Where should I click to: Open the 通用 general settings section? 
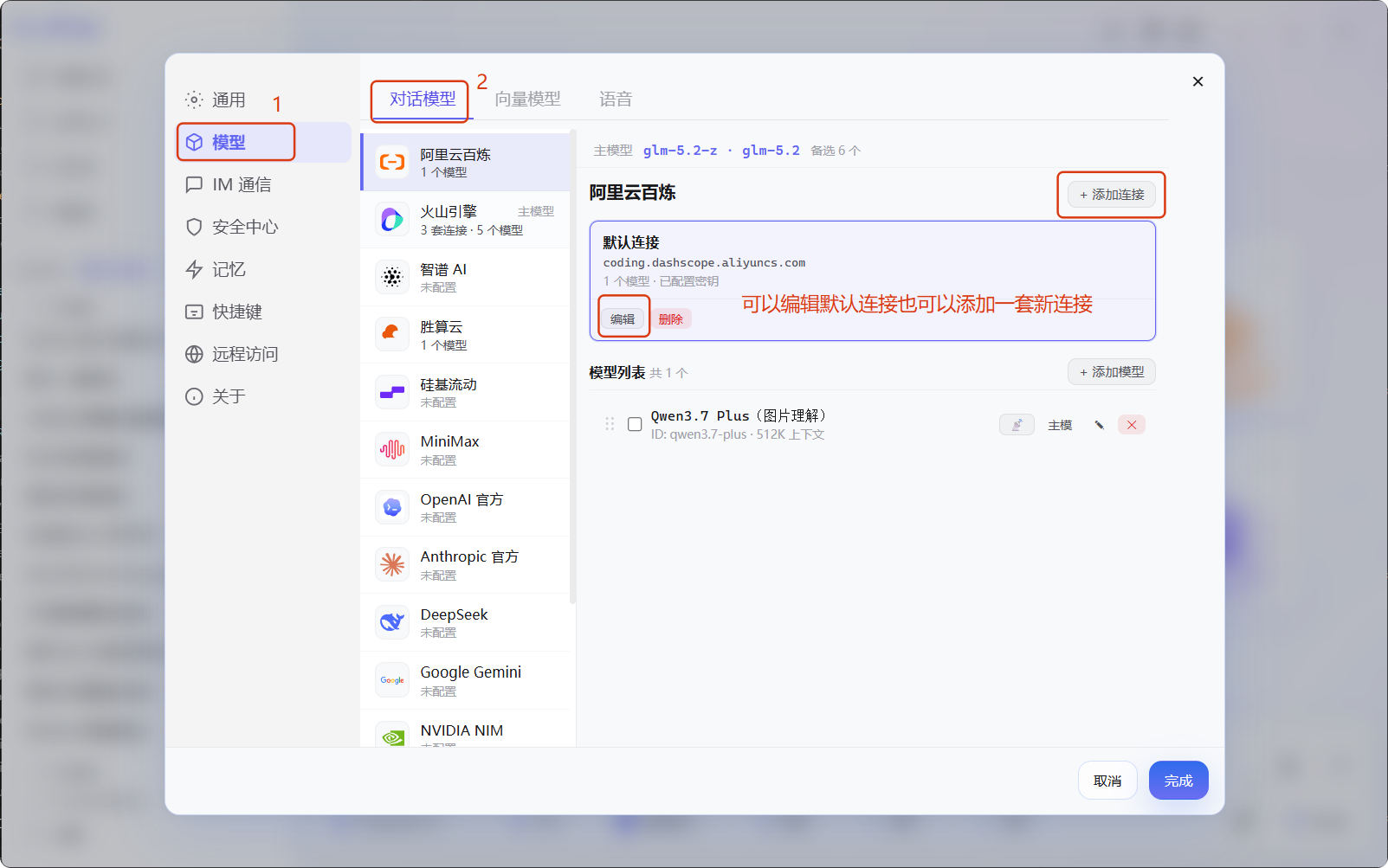(264, 100)
